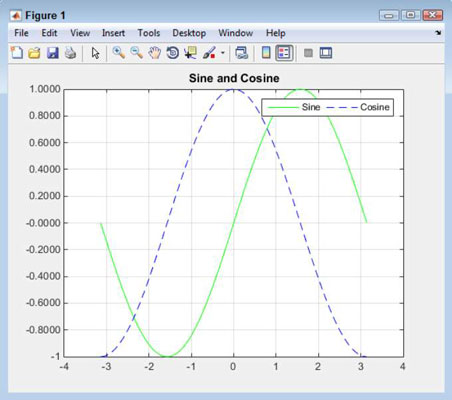Activate the Pan hand tool
The height and width of the screenshot is (400, 452).
(155, 53)
